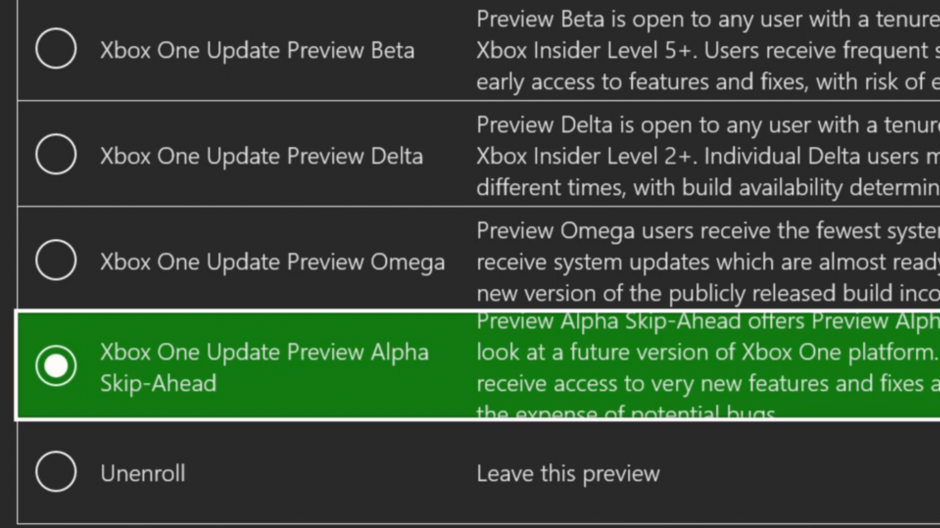
Task: Click the Preview Alpha Skip-Ahead description text
Action: coord(706,367)
